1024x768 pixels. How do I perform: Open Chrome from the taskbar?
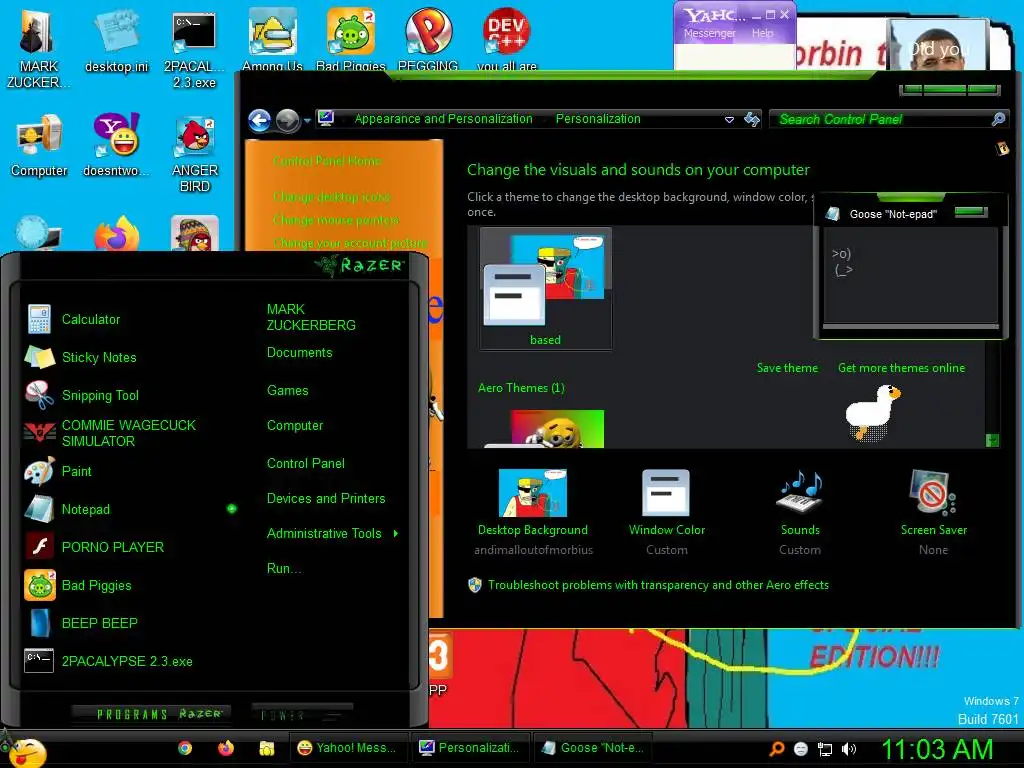pyautogui.click(x=185, y=748)
